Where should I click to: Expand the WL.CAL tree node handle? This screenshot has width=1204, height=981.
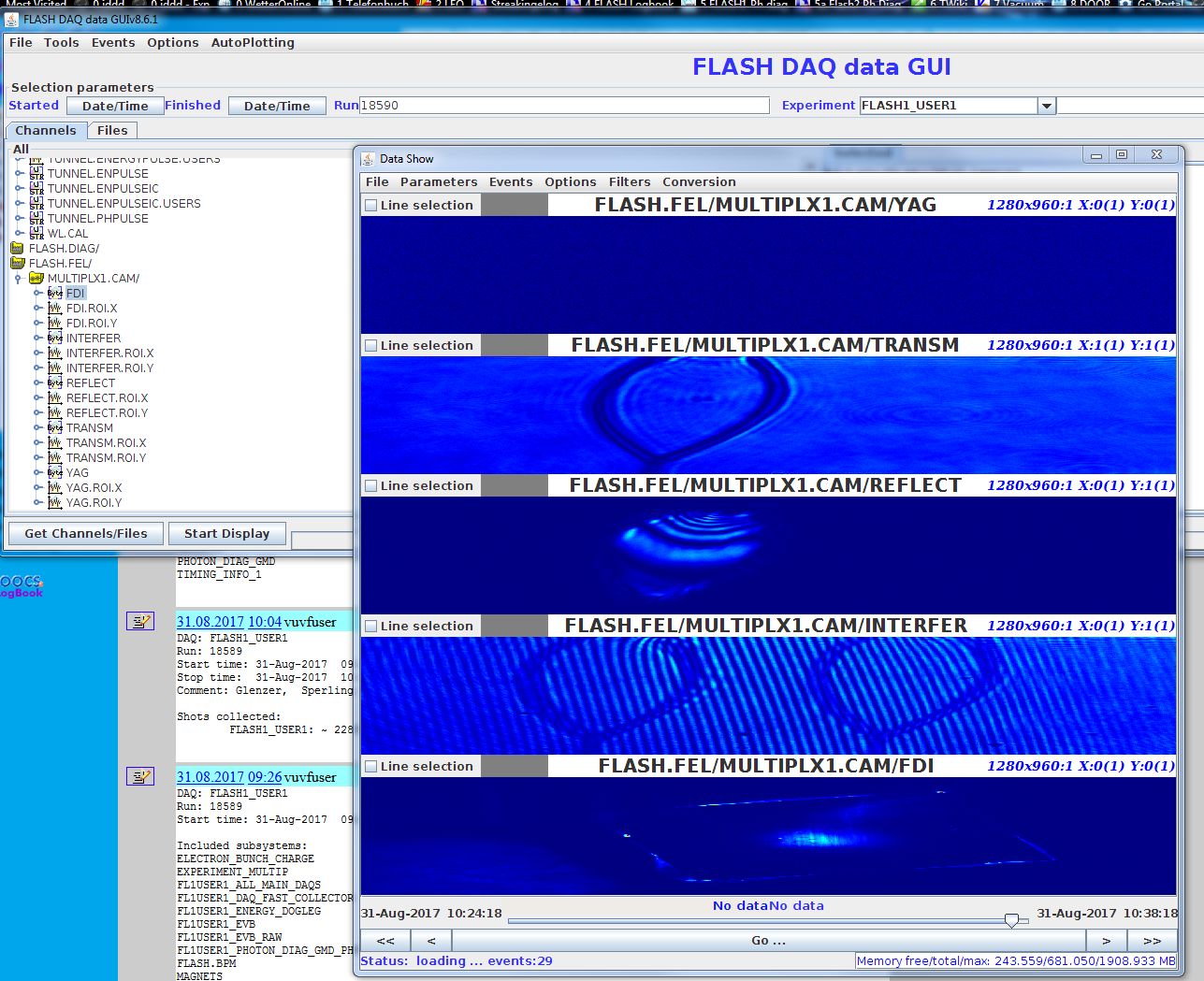pos(19,233)
